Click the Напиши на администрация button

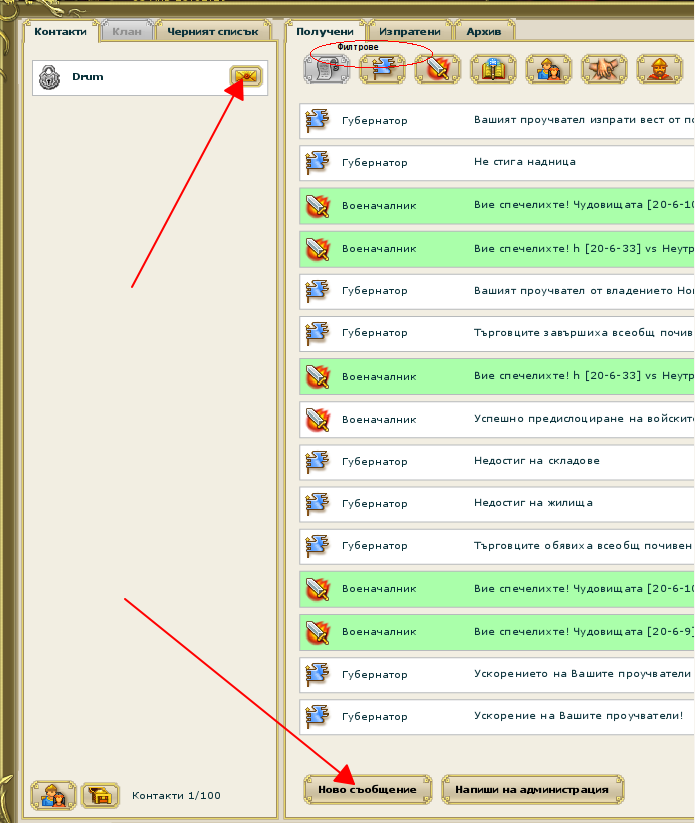click(x=532, y=789)
